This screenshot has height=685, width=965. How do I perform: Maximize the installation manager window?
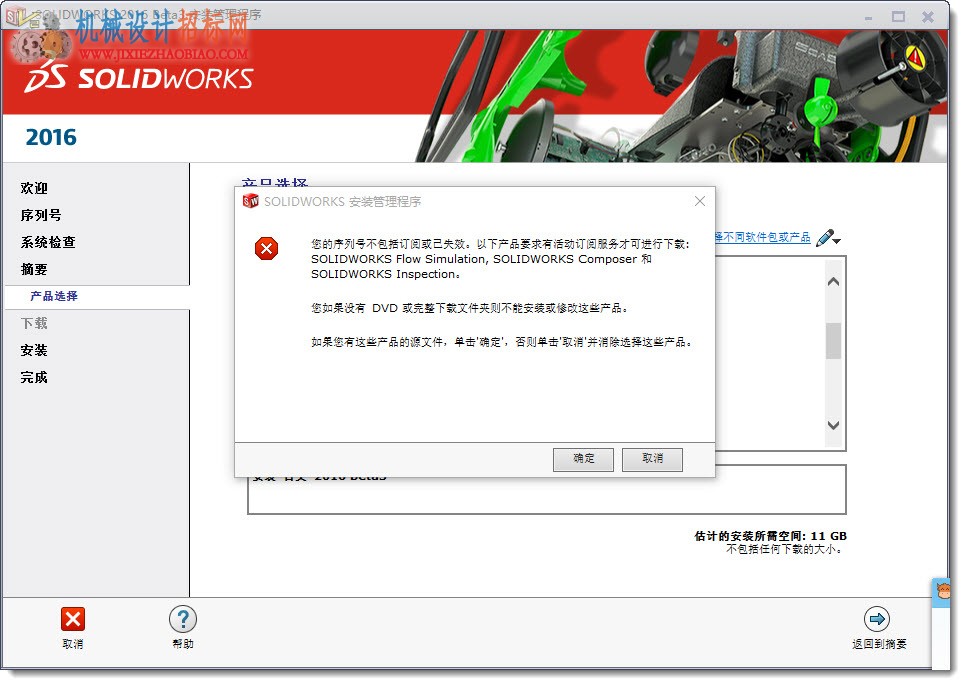tap(899, 17)
